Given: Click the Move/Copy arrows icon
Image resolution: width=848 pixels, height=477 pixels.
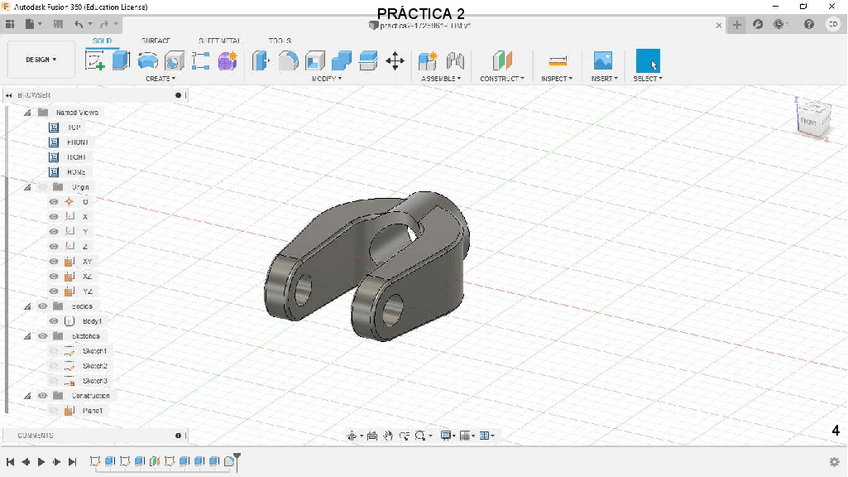Looking at the screenshot, I should tap(395, 61).
